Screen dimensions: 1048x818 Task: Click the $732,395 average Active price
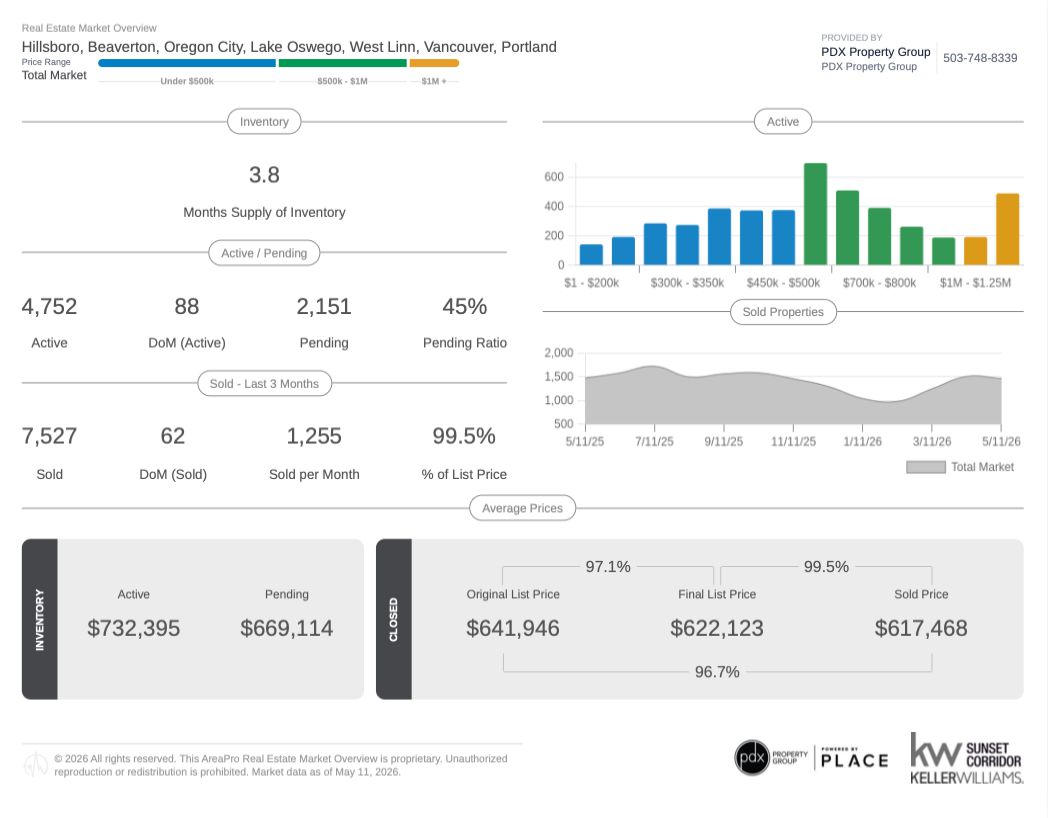click(134, 628)
